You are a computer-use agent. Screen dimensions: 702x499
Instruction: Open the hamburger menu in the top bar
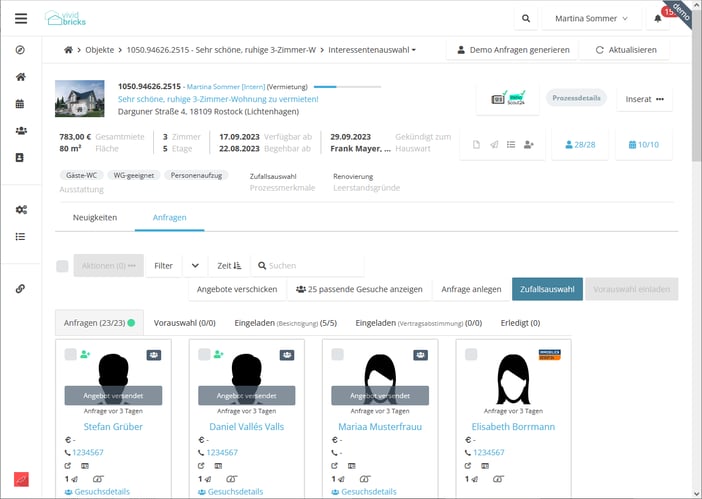coord(21,18)
